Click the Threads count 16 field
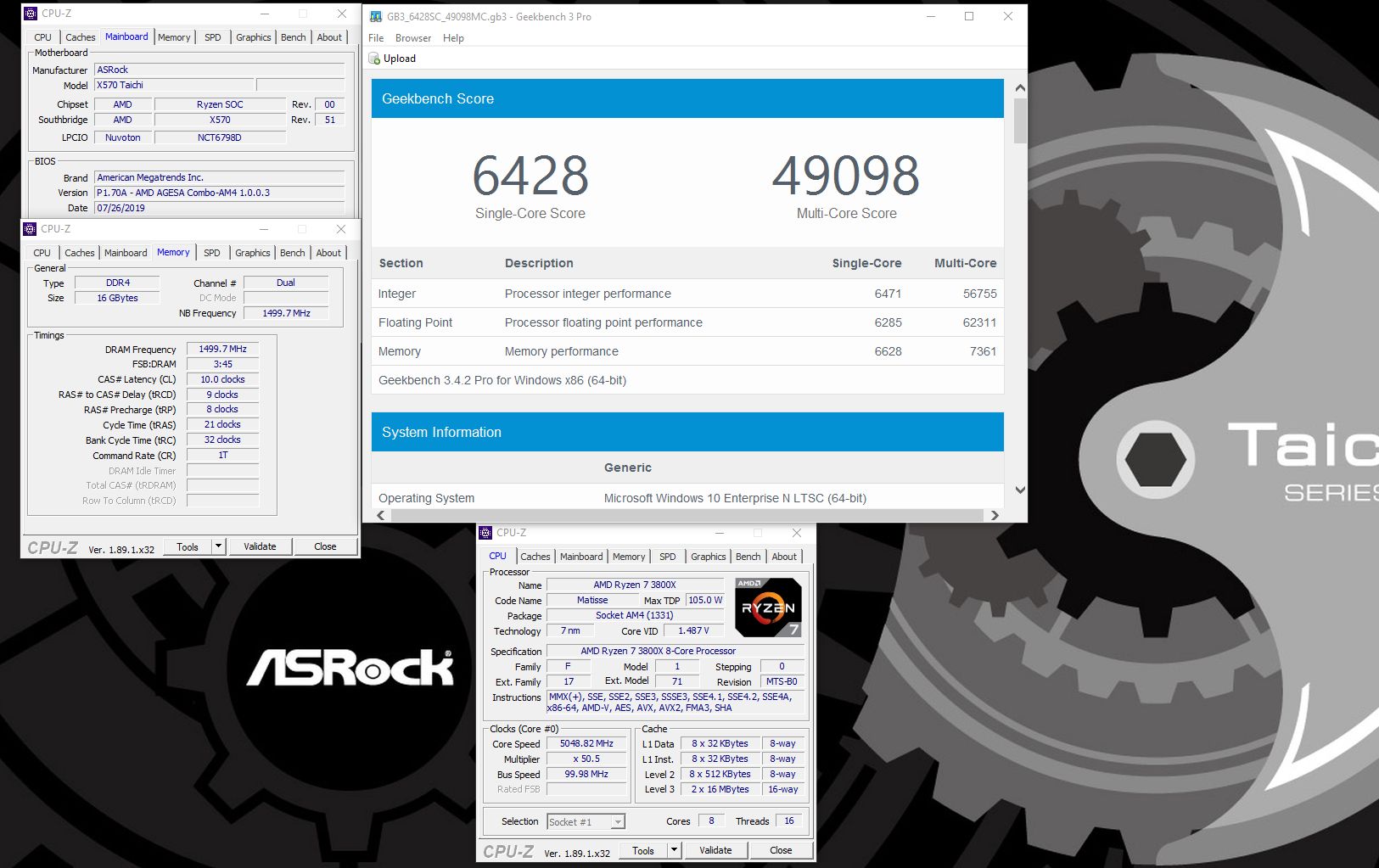 789,821
